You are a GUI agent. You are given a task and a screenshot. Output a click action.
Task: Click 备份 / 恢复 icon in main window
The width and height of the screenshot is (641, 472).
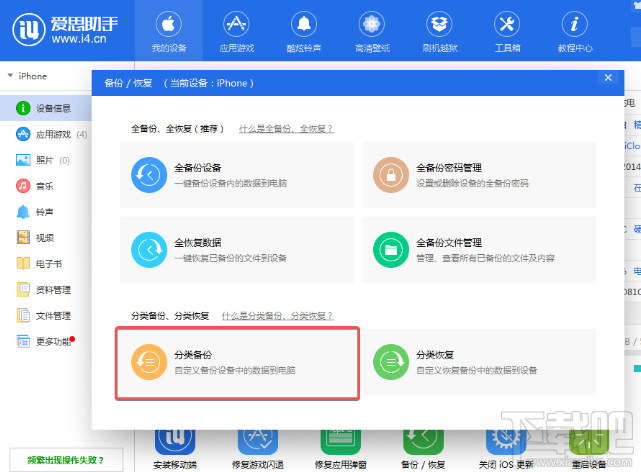(423, 442)
